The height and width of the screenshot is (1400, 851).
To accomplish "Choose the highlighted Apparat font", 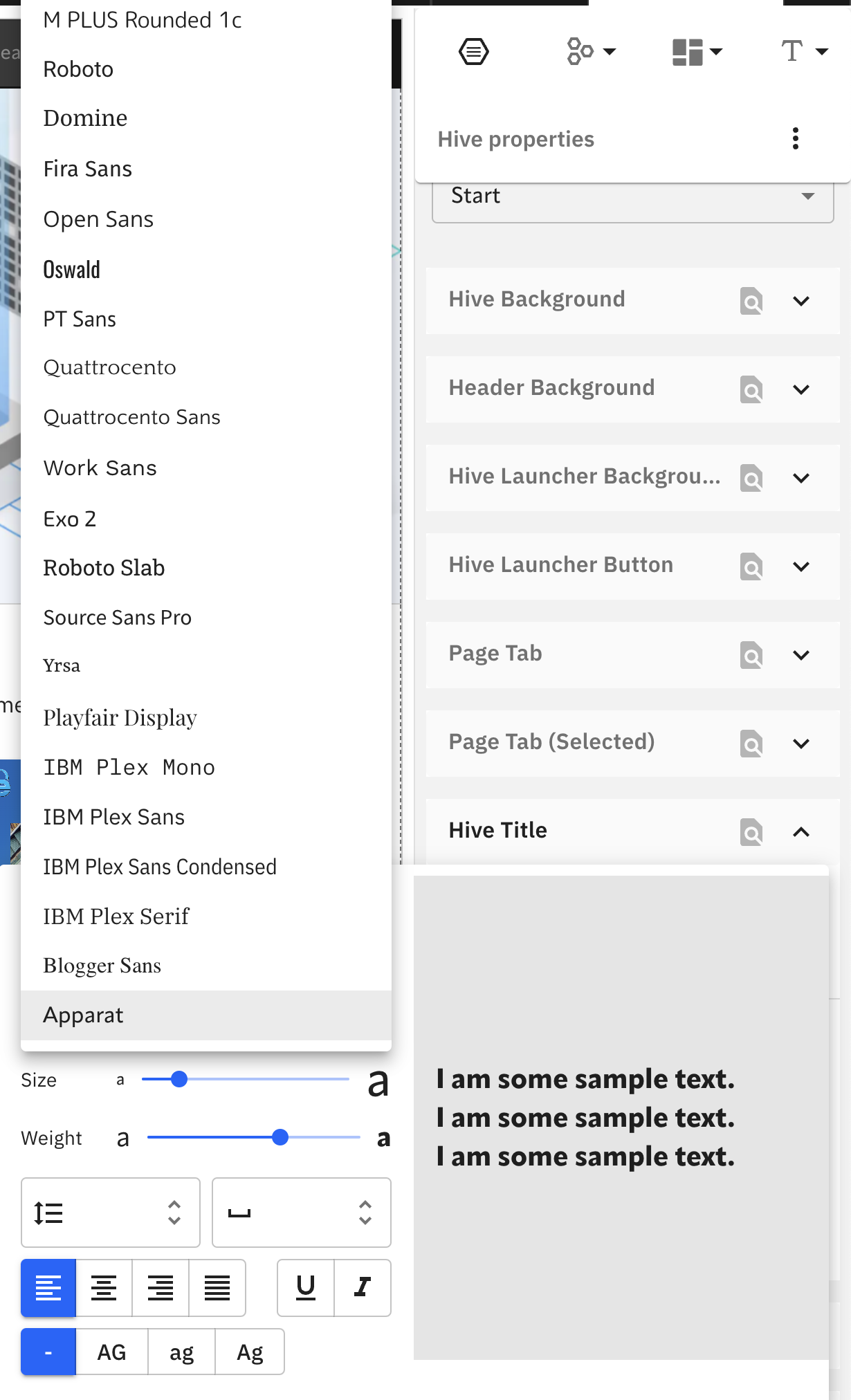I will click(x=206, y=1015).
